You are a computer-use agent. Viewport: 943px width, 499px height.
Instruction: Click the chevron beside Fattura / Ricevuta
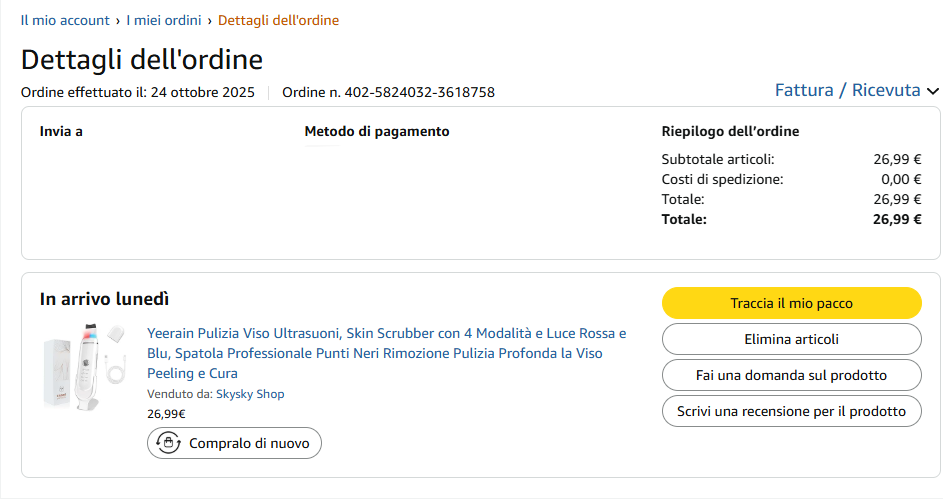[933, 91]
